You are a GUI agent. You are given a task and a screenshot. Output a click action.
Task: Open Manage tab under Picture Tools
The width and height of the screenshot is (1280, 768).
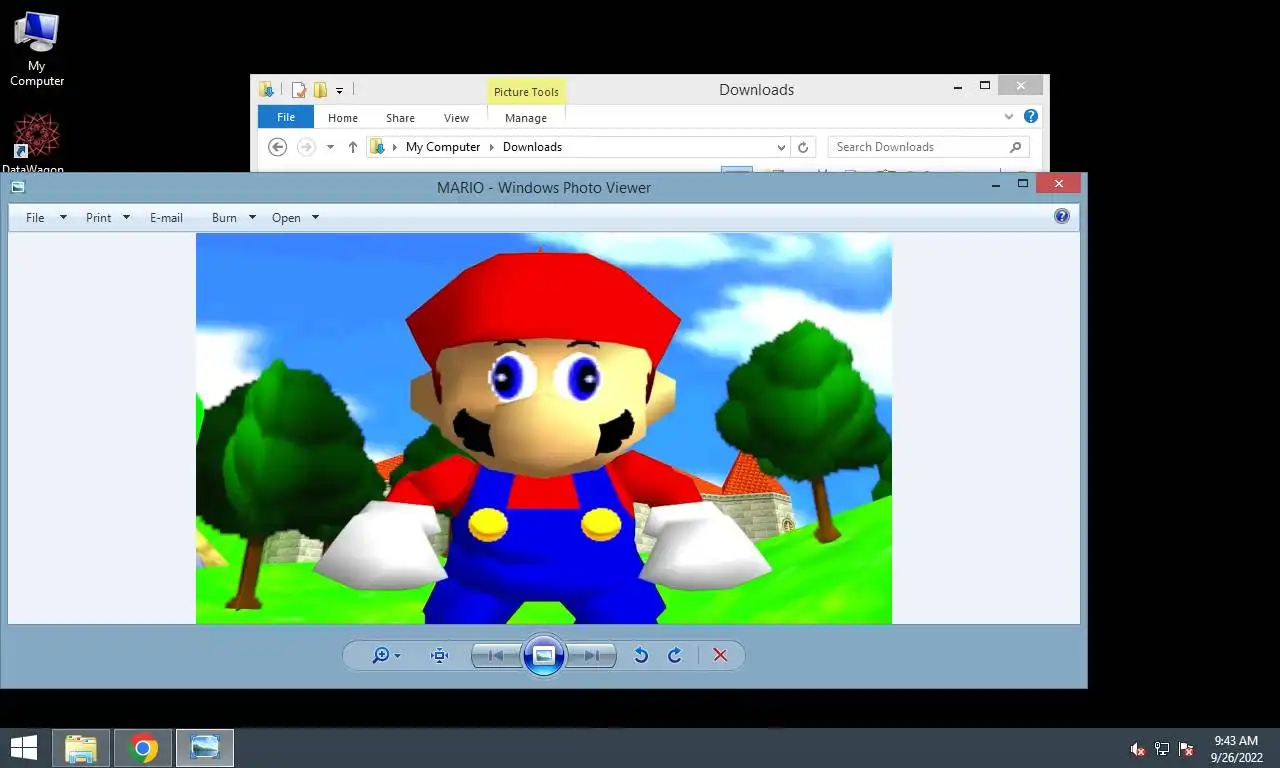point(526,118)
